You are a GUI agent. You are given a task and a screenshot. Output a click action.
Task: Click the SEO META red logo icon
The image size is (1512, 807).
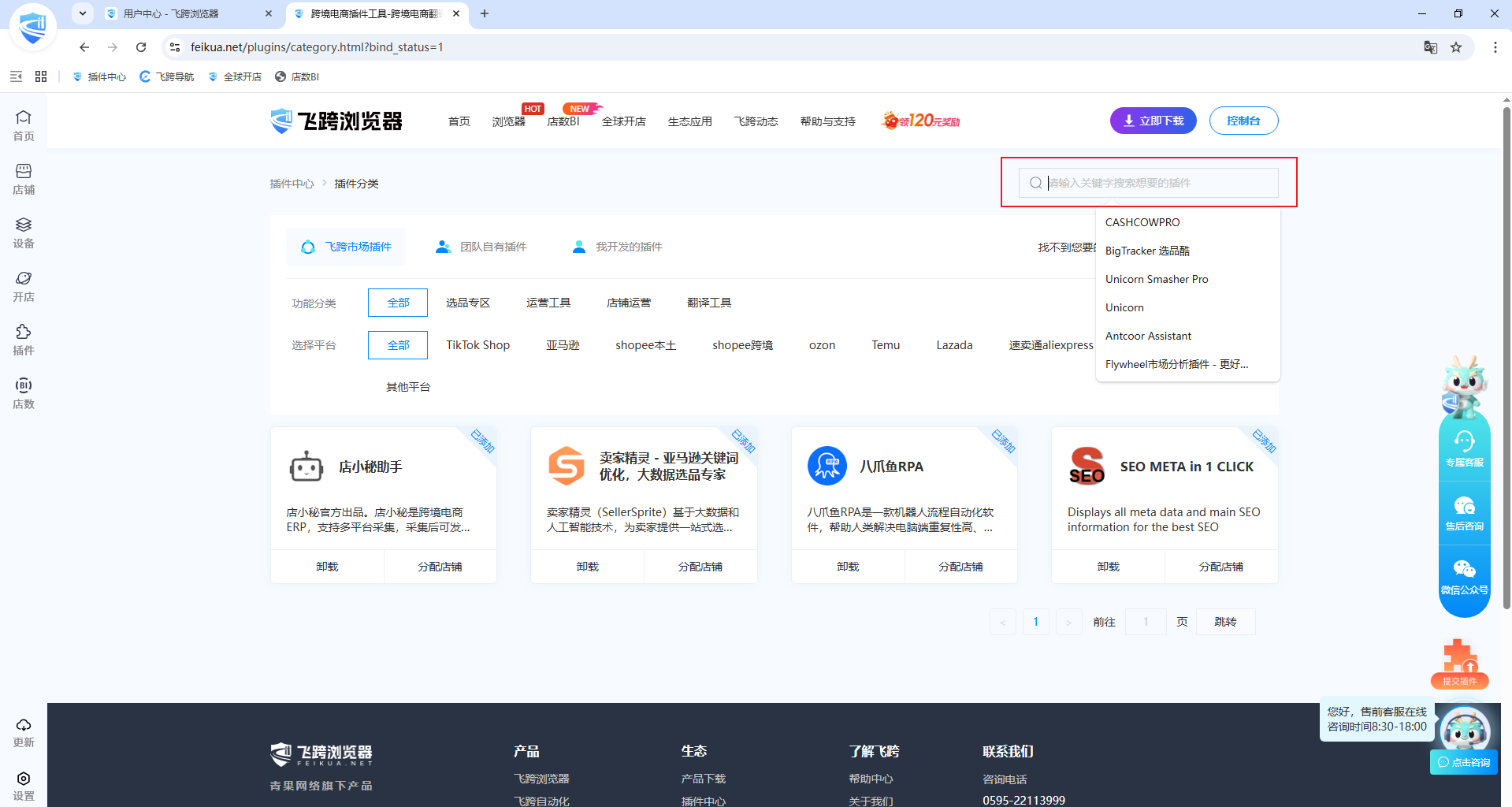1087,466
